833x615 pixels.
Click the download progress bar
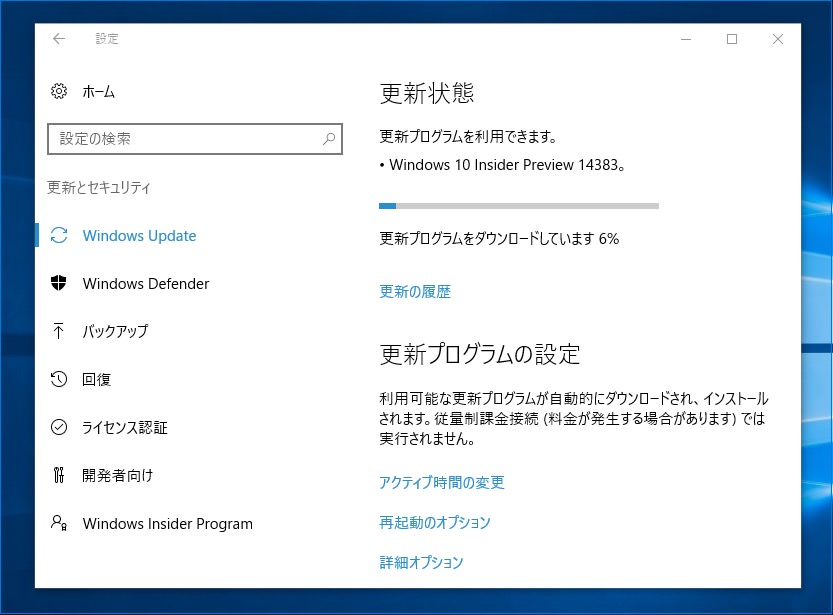[x=518, y=206]
